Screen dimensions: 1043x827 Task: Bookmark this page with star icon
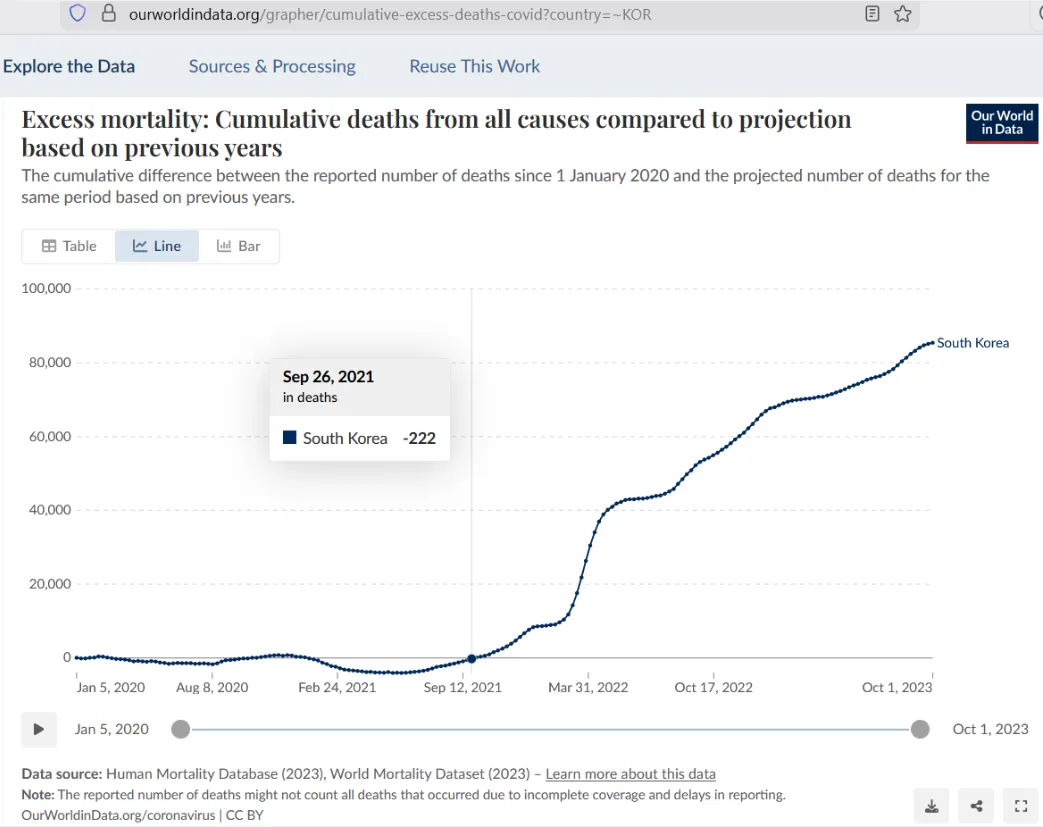903,13
